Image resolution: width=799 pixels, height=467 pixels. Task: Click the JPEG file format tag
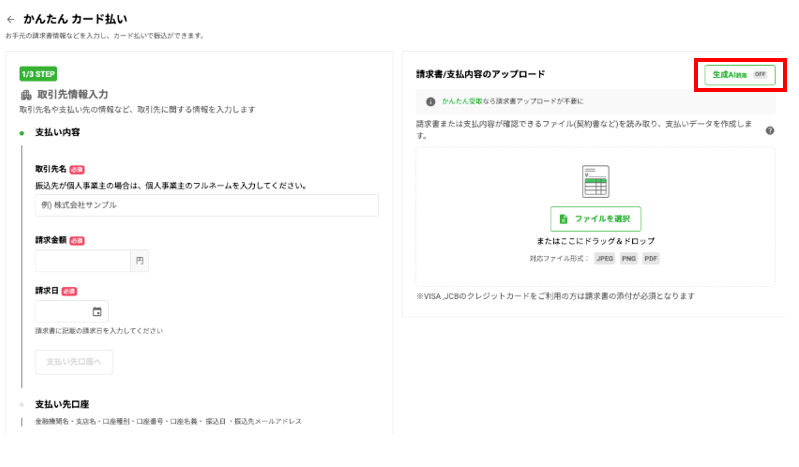tap(604, 258)
